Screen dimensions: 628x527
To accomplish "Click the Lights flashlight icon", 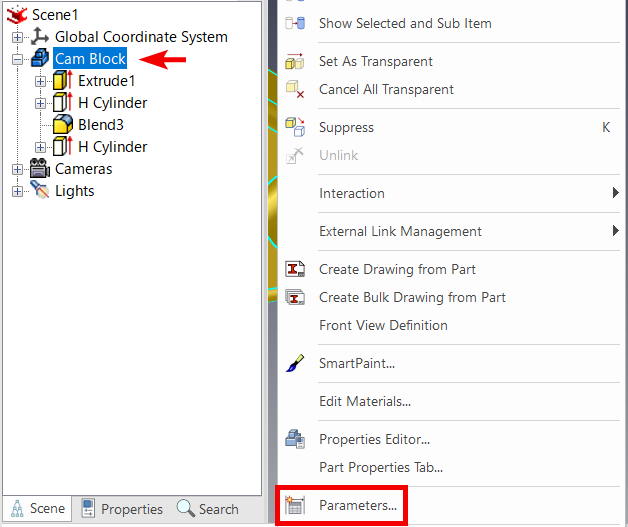I will click(x=40, y=190).
